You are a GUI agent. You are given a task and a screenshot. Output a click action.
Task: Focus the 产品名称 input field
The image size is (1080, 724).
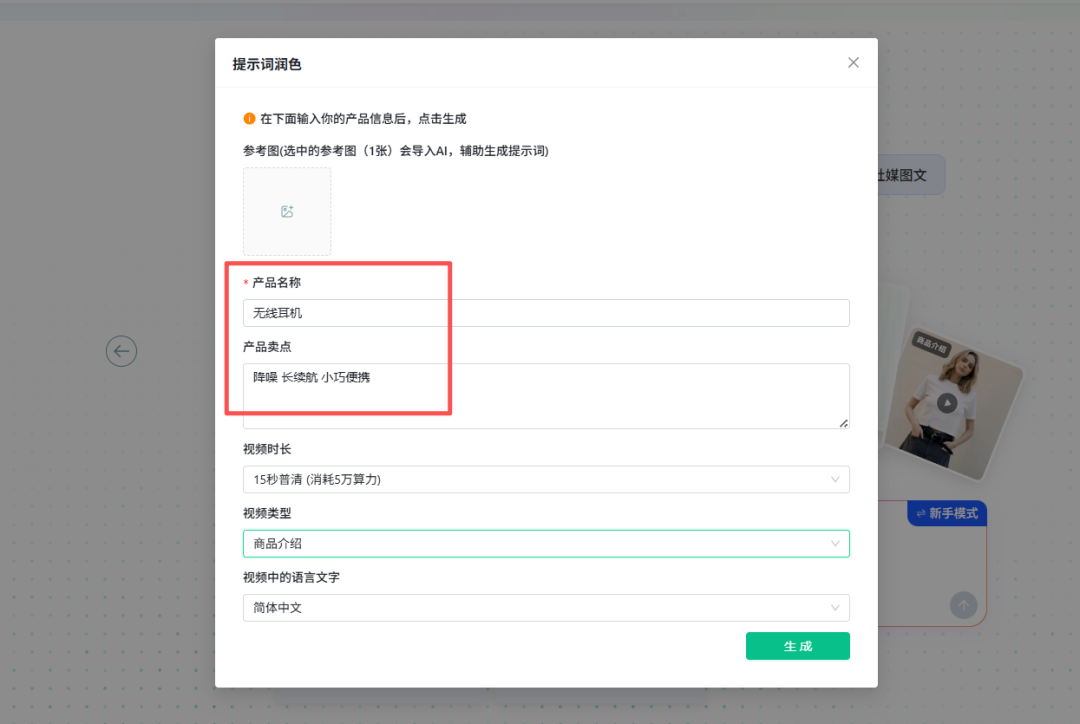point(545,313)
